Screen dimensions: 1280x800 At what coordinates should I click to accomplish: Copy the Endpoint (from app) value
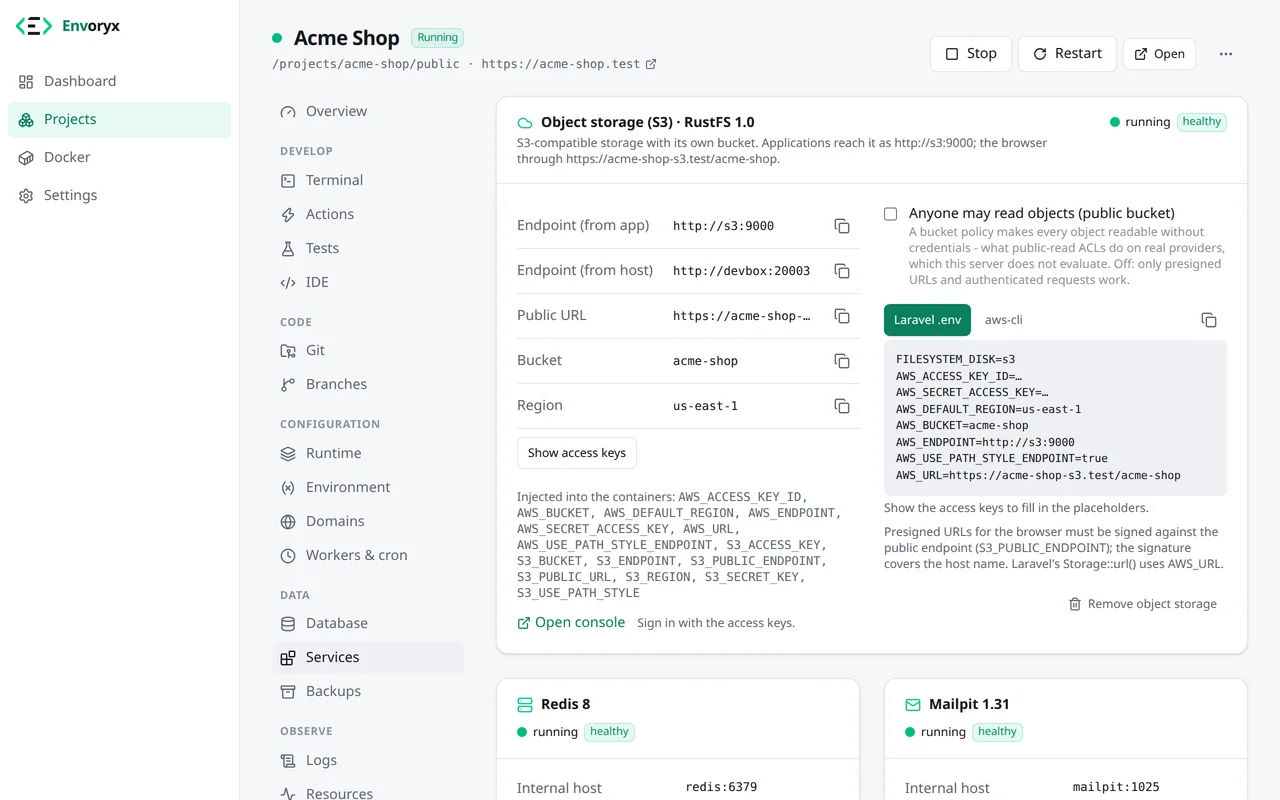pyautogui.click(x=842, y=226)
